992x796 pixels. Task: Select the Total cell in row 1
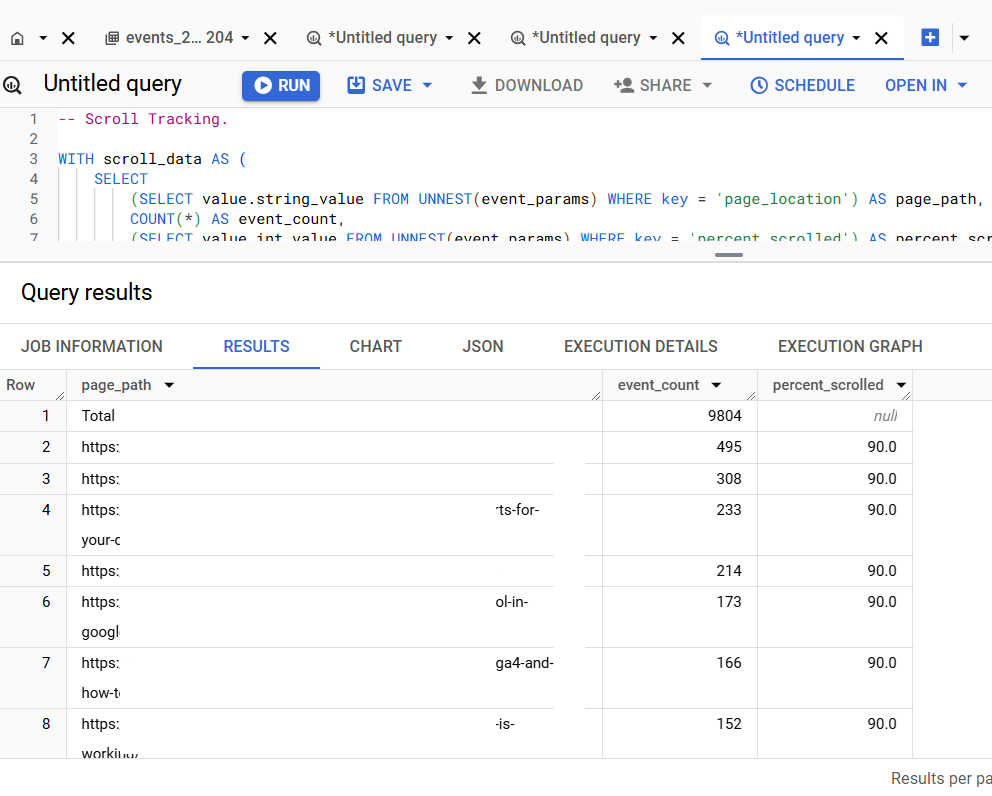click(335, 416)
